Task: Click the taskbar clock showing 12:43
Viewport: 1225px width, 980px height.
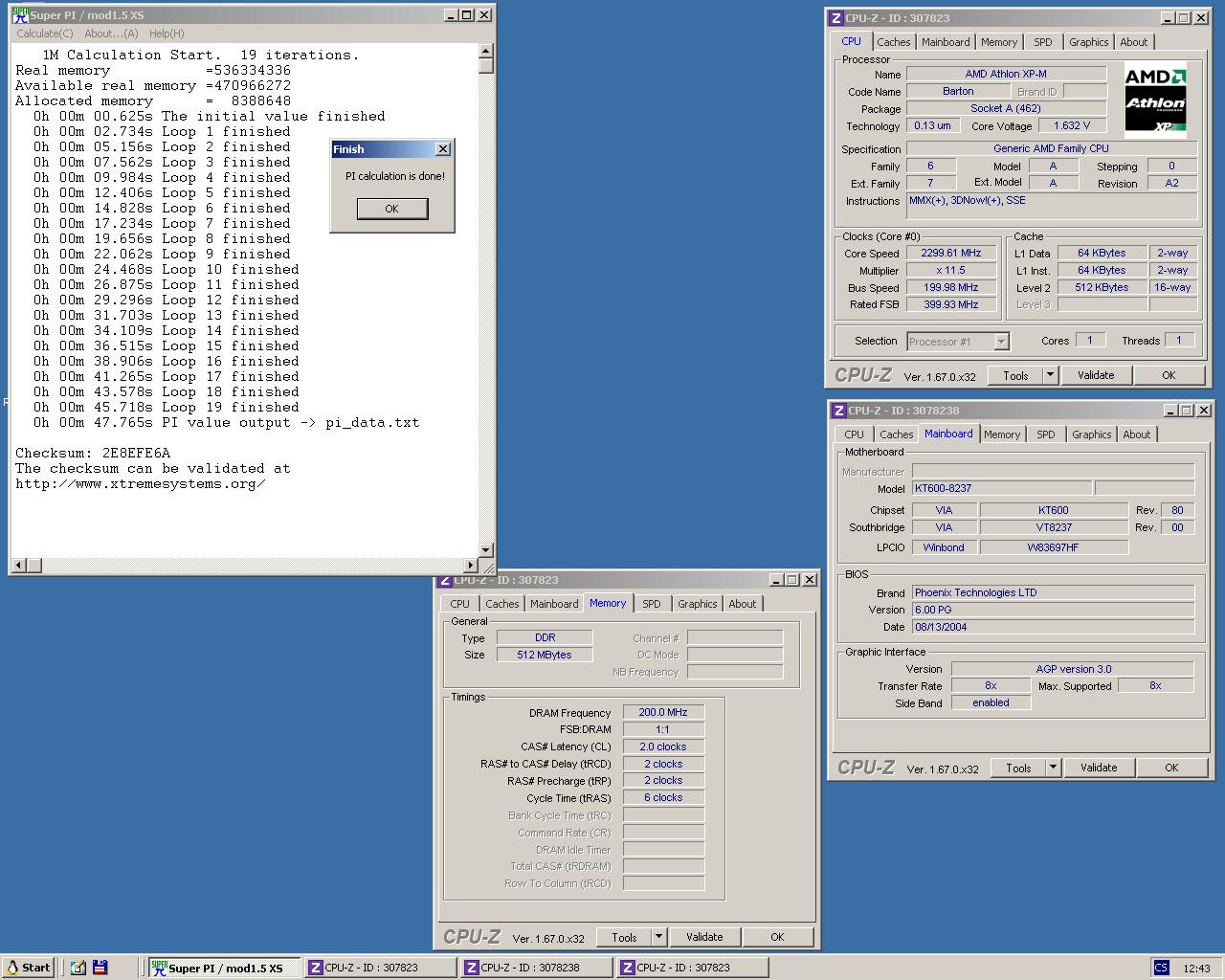Action: tap(1196, 969)
